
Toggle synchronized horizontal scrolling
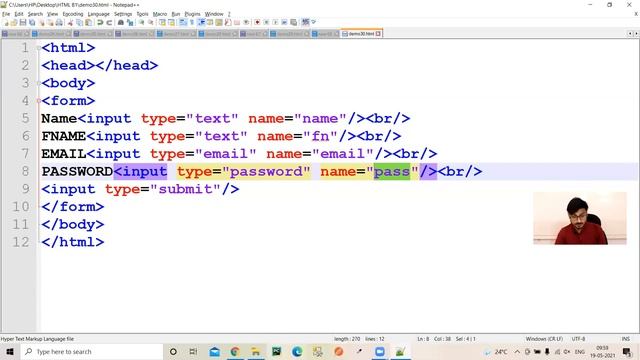(171, 22)
